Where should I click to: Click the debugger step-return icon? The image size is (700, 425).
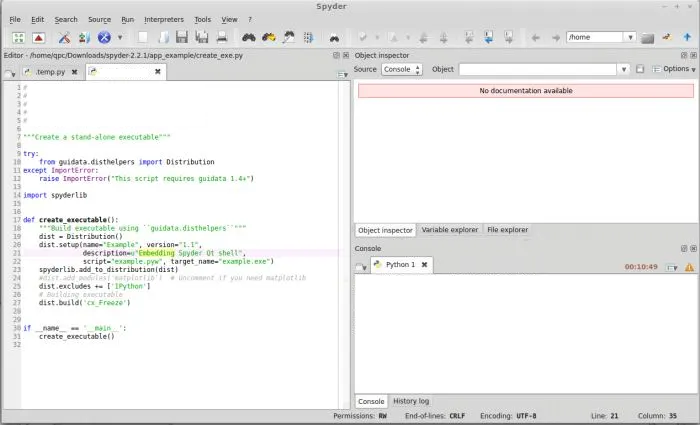pos(508,38)
